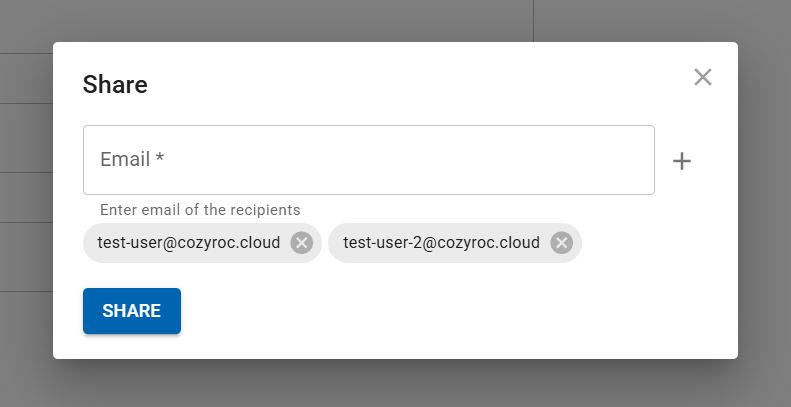The height and width of the screenshot is (407, 791).
Task: Select the test-user@cozyroc.cloud chip label
Action: [188, 243]
